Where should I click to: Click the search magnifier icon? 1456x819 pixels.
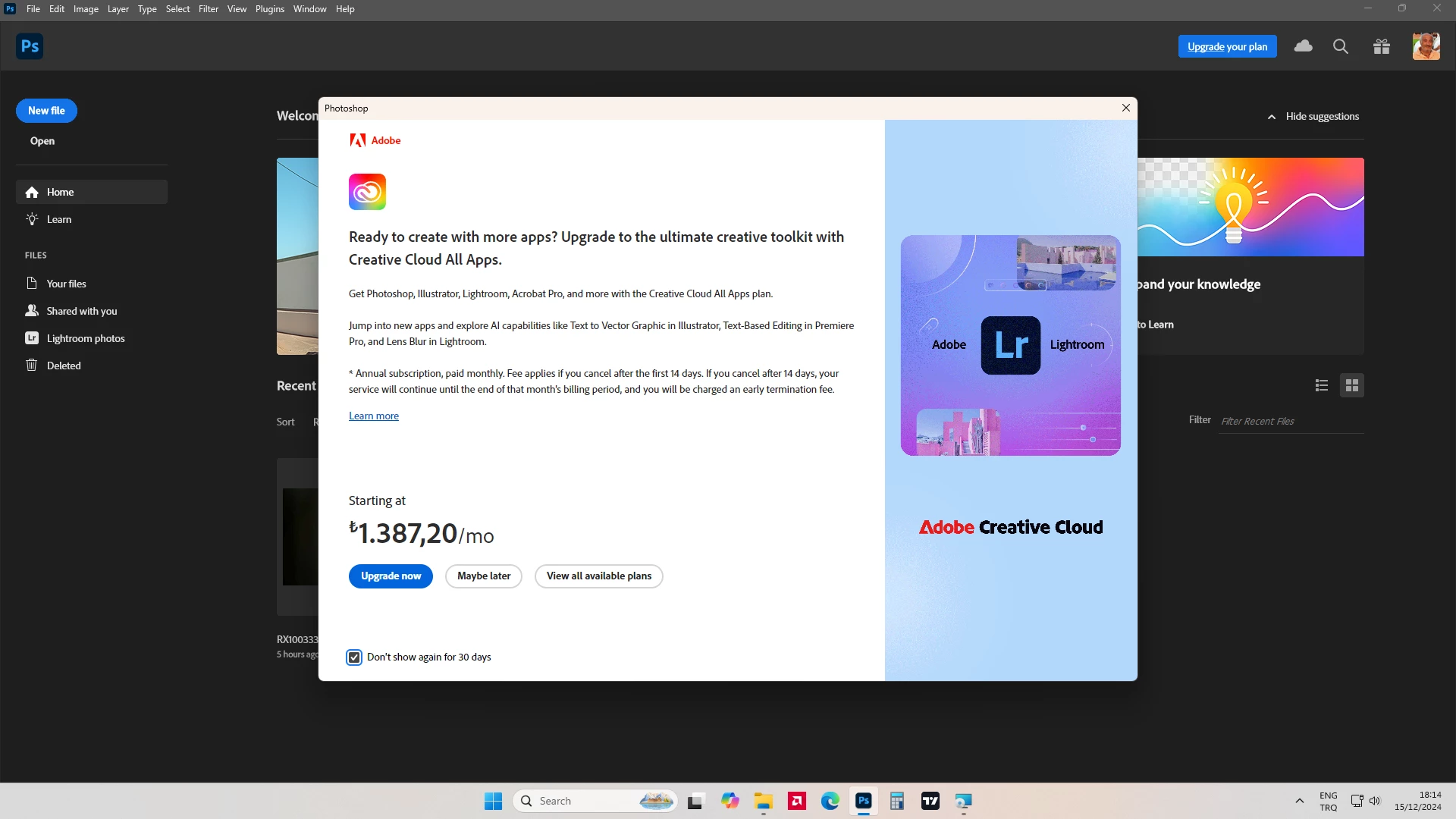coord(1340,46)
